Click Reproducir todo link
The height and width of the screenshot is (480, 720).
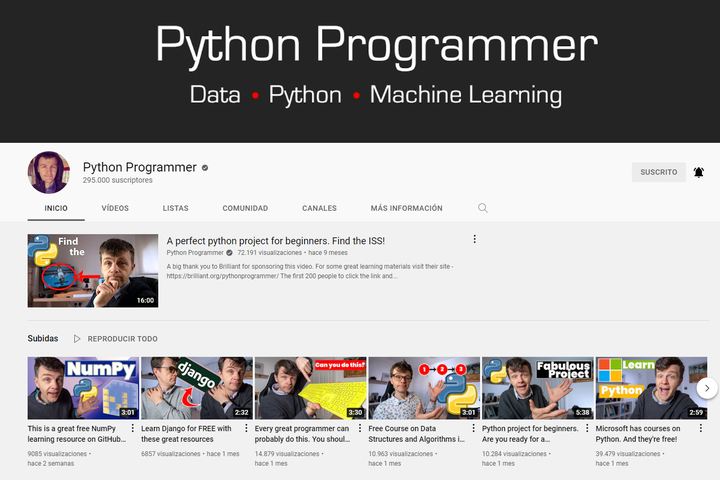click(123, 339)
